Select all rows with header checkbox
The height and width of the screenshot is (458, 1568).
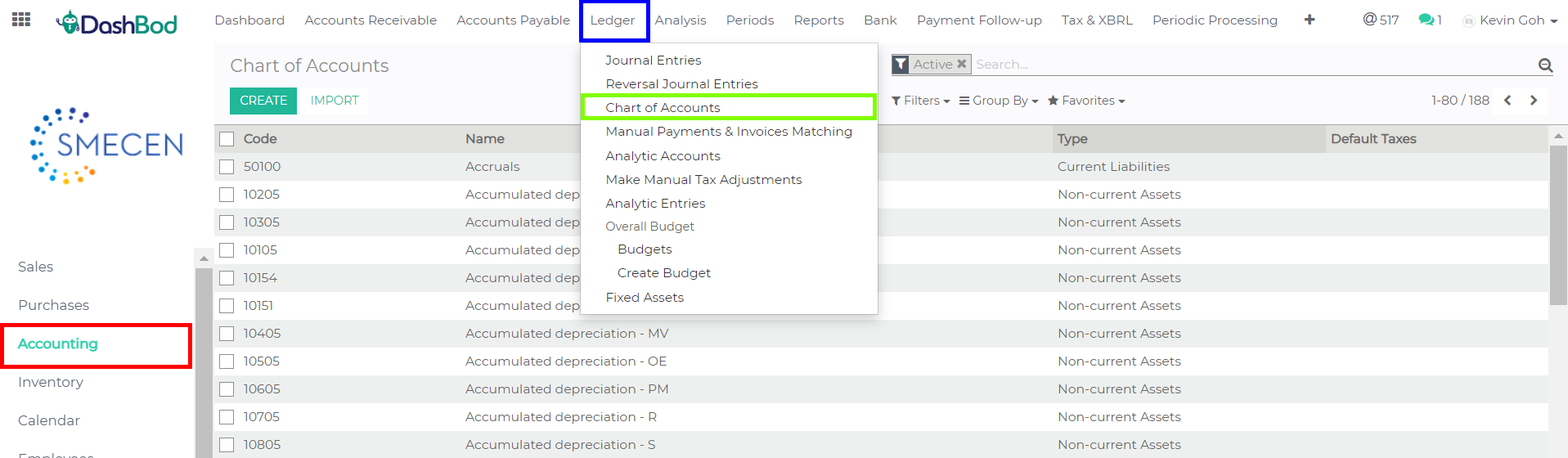coord(227,139)
